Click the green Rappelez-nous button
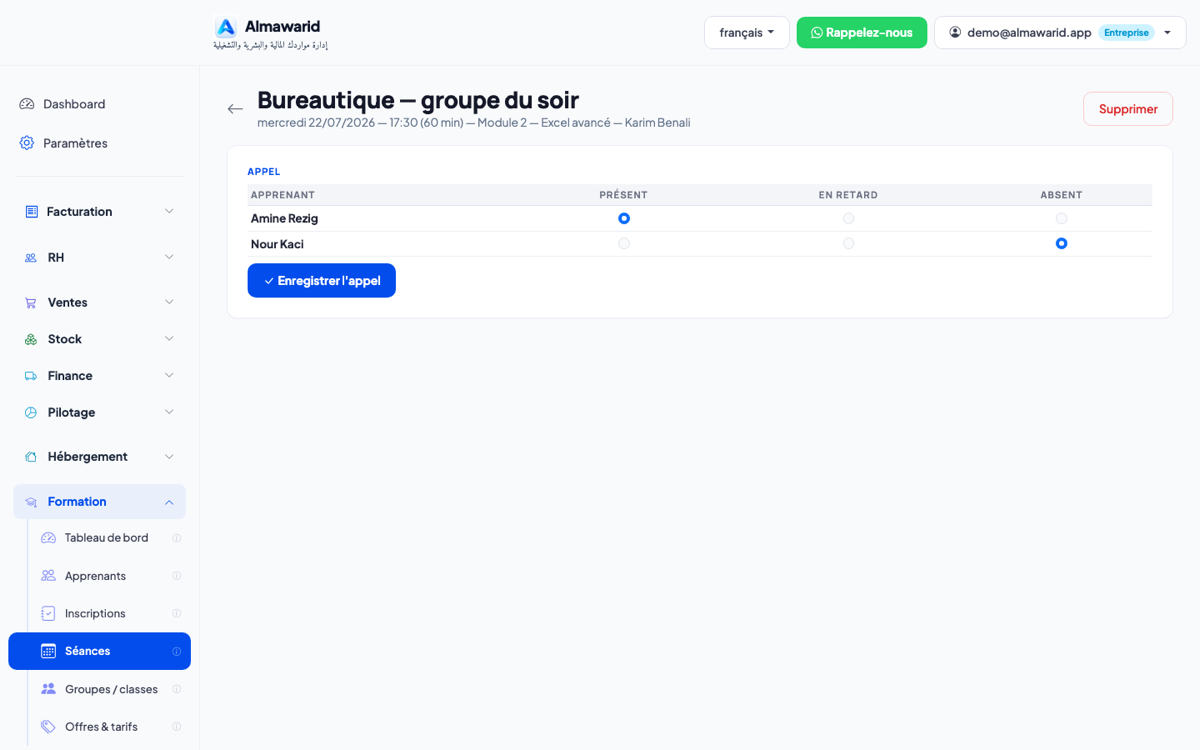 point(862,32)
